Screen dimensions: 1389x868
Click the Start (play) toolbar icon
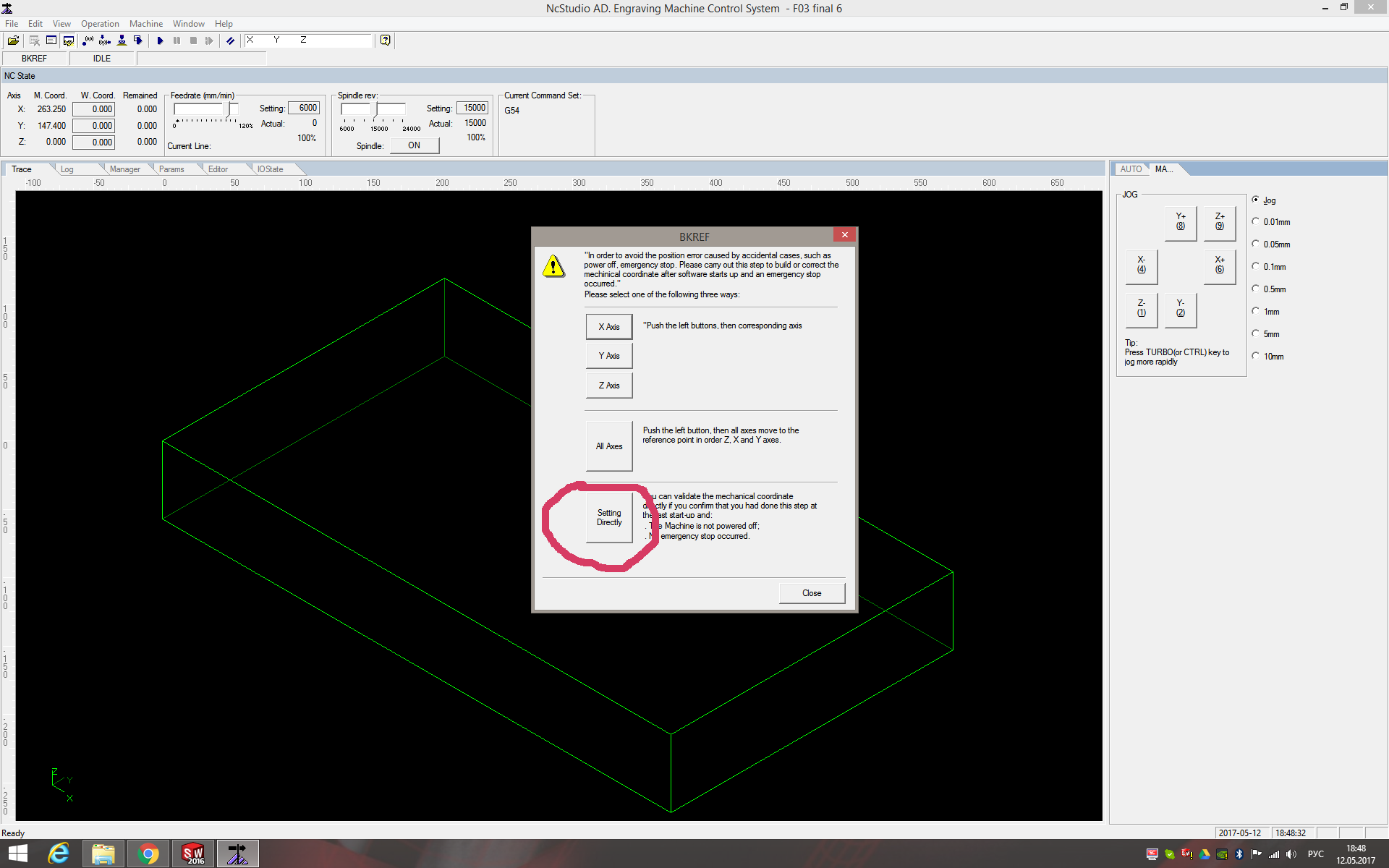[160, 41]
